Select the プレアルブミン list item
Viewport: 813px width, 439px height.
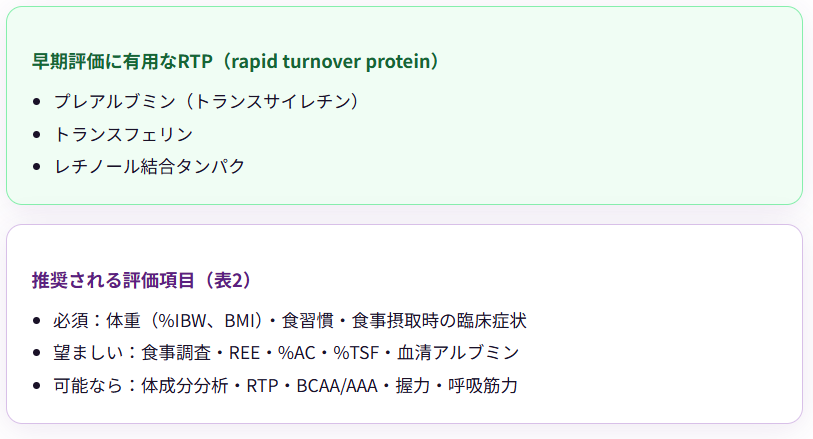(206, 101)
